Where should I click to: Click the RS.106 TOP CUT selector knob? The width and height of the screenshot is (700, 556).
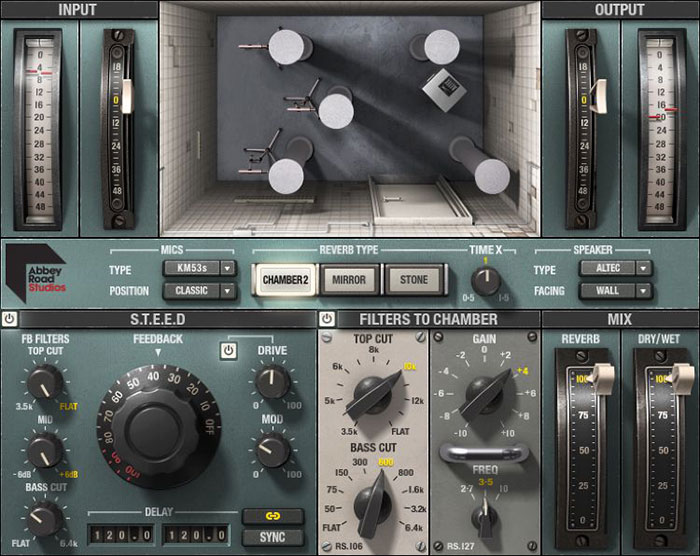coord(373,395)
